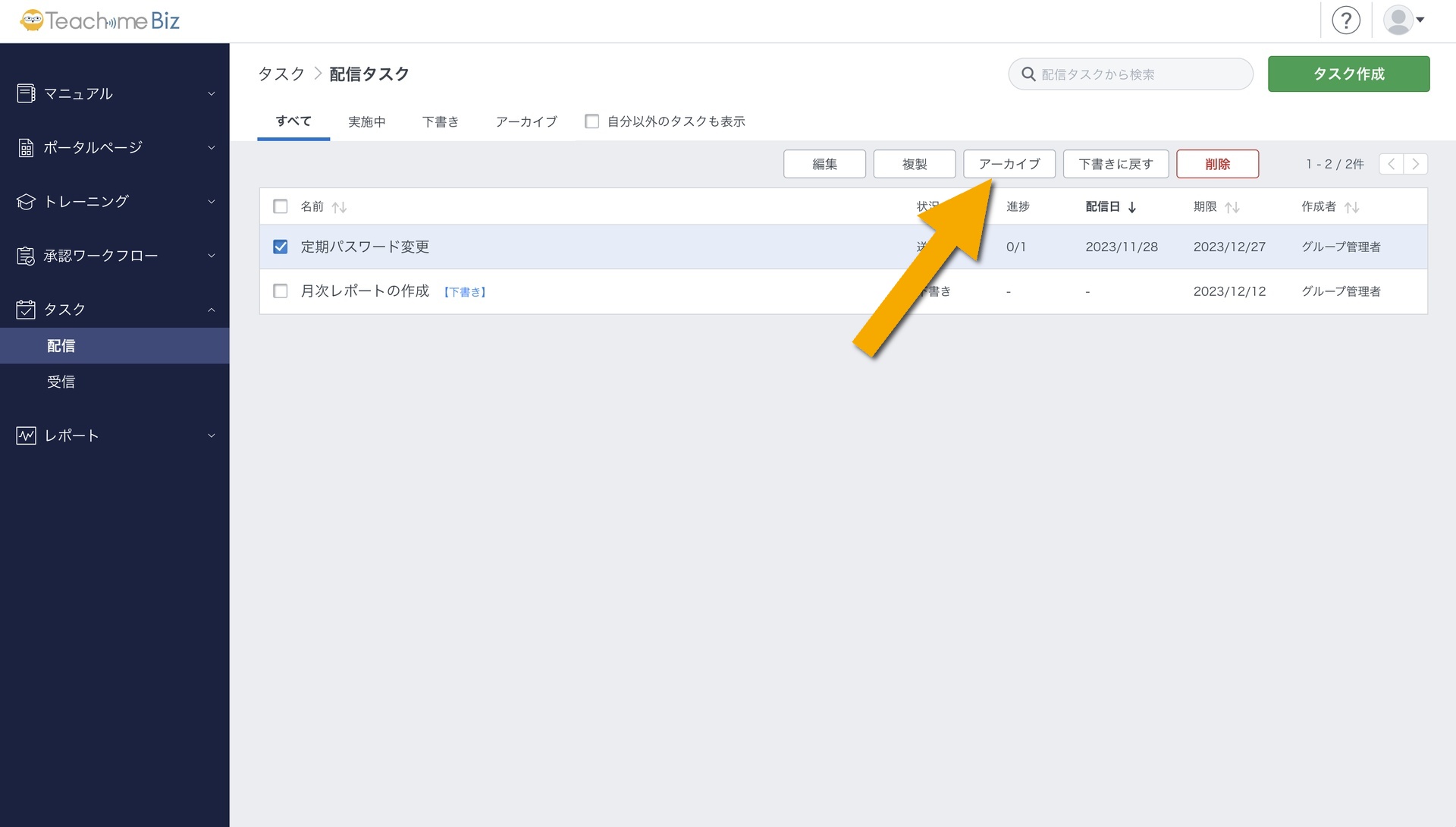Click the green タスク作成 button
The width and height of the screenshot is (1456, 827).
(1348, 74)
